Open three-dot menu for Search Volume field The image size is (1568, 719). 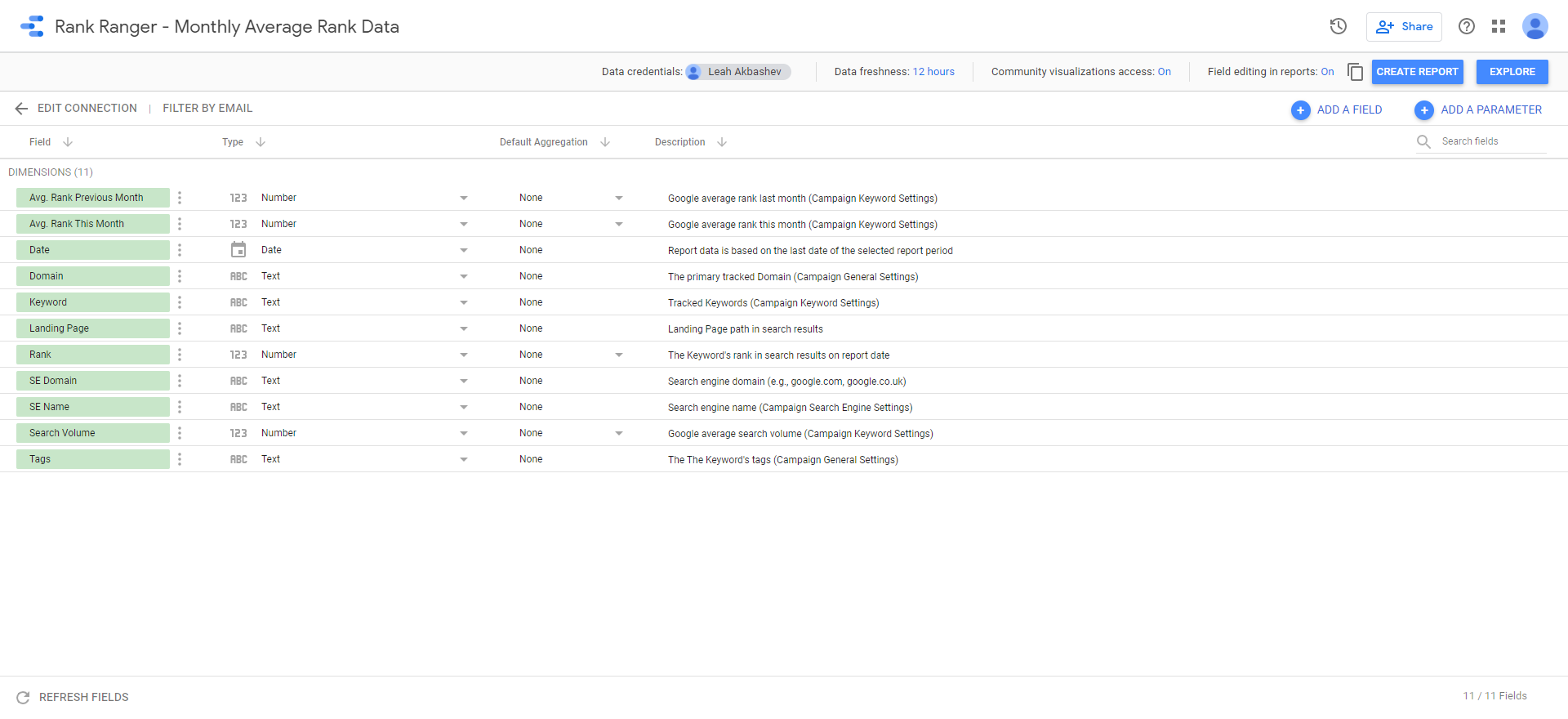tap(180, 433)
